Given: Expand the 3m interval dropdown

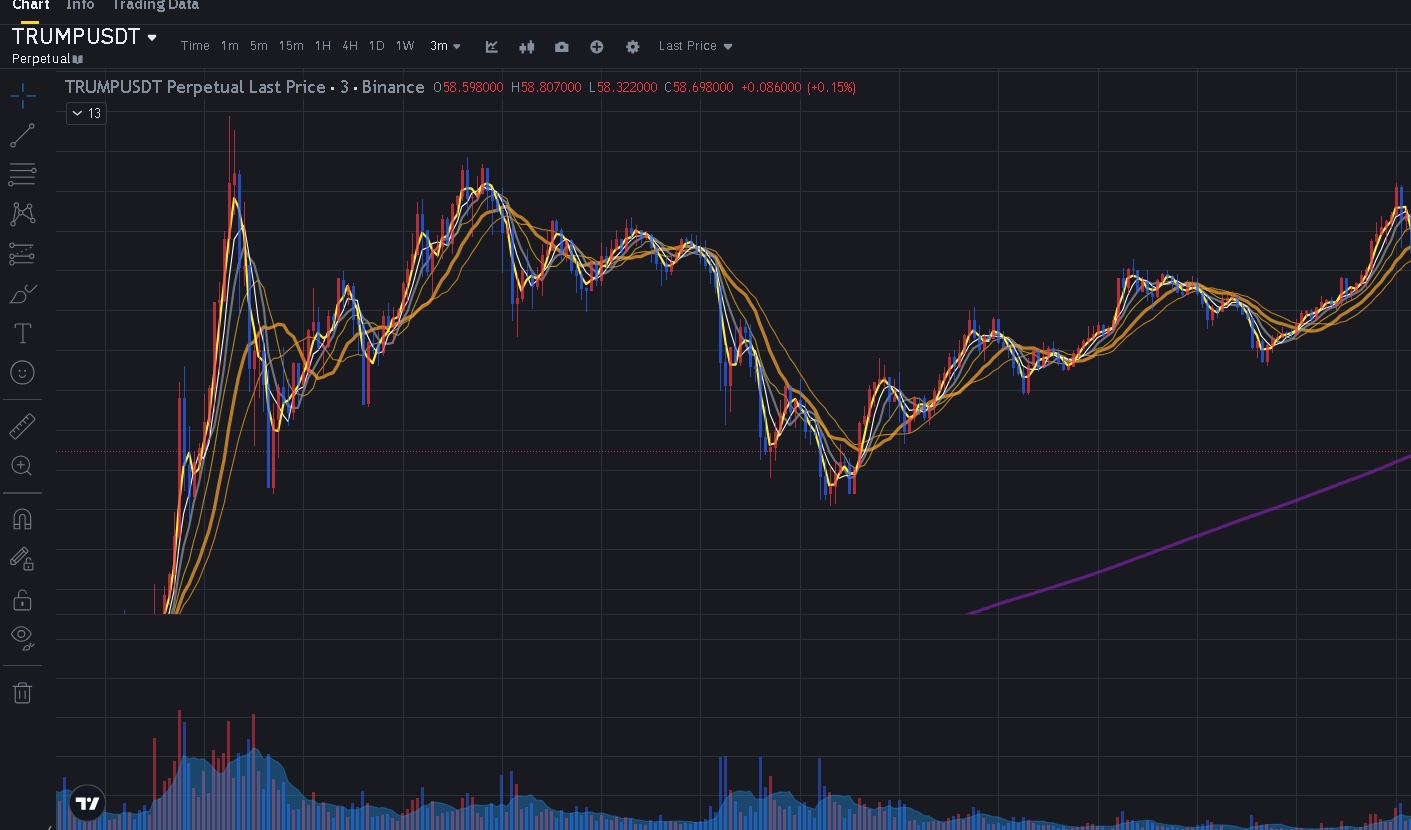Looking at the screenshot, I should coord(446,46).
